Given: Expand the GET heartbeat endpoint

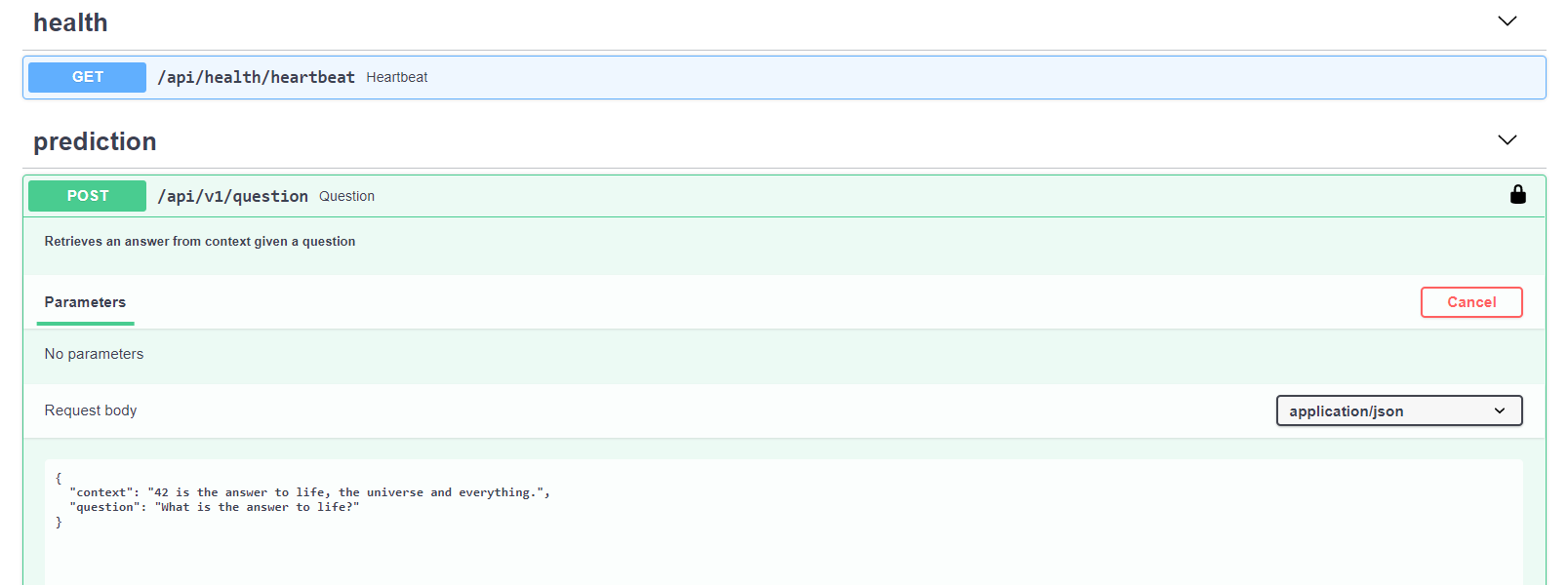Looking at the screenshot, I should click(784, 77).
